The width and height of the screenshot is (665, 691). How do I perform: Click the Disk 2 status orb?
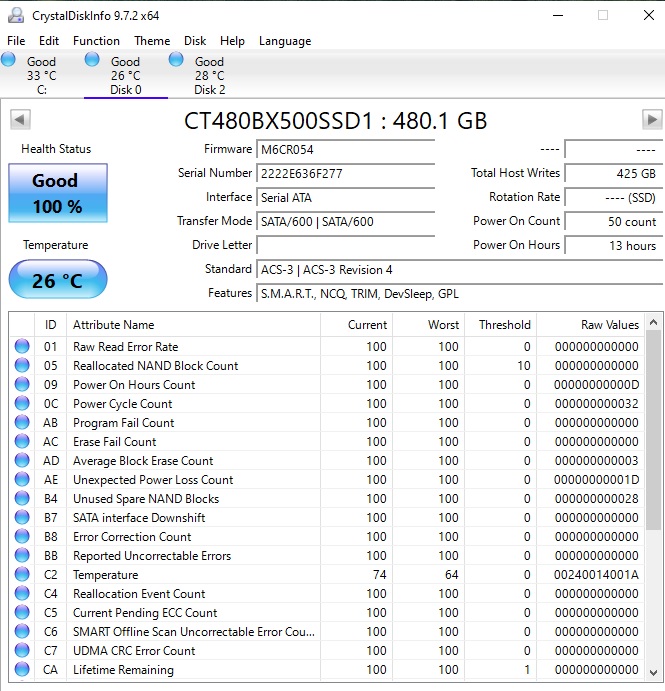(176, 60)
